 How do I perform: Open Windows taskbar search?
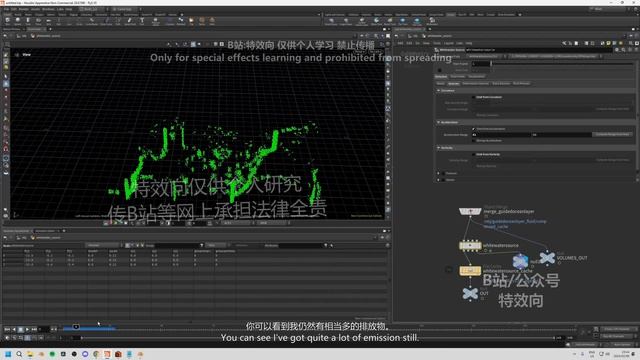tap(19, 354)
